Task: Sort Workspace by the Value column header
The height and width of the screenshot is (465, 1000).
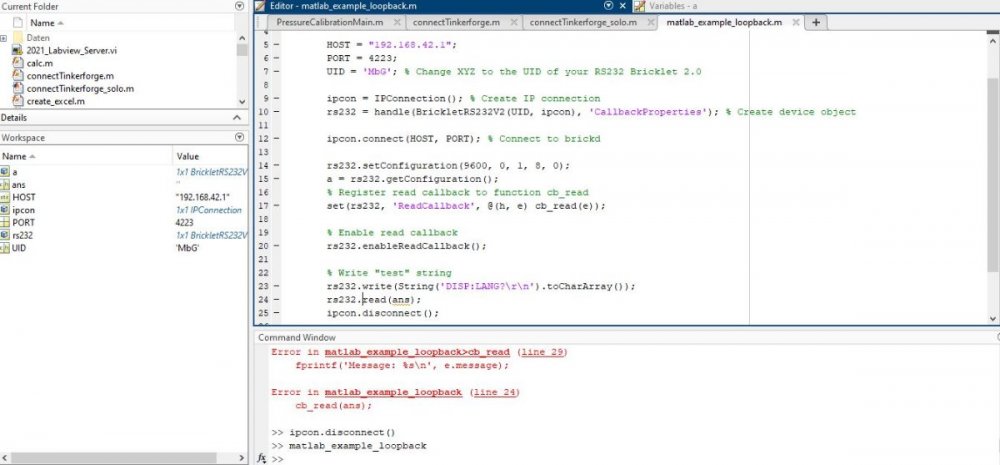Action: [x=187, y=157]
